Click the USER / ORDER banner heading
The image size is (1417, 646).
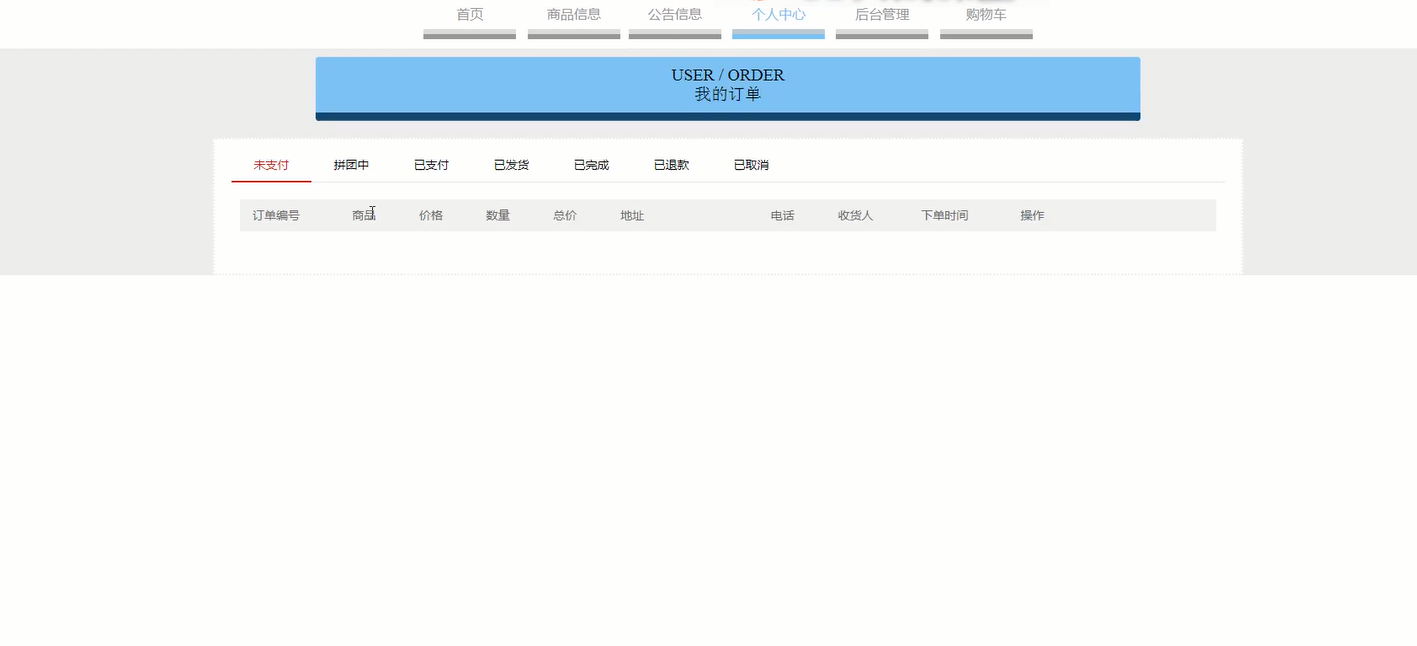click(x=728, y=75)
